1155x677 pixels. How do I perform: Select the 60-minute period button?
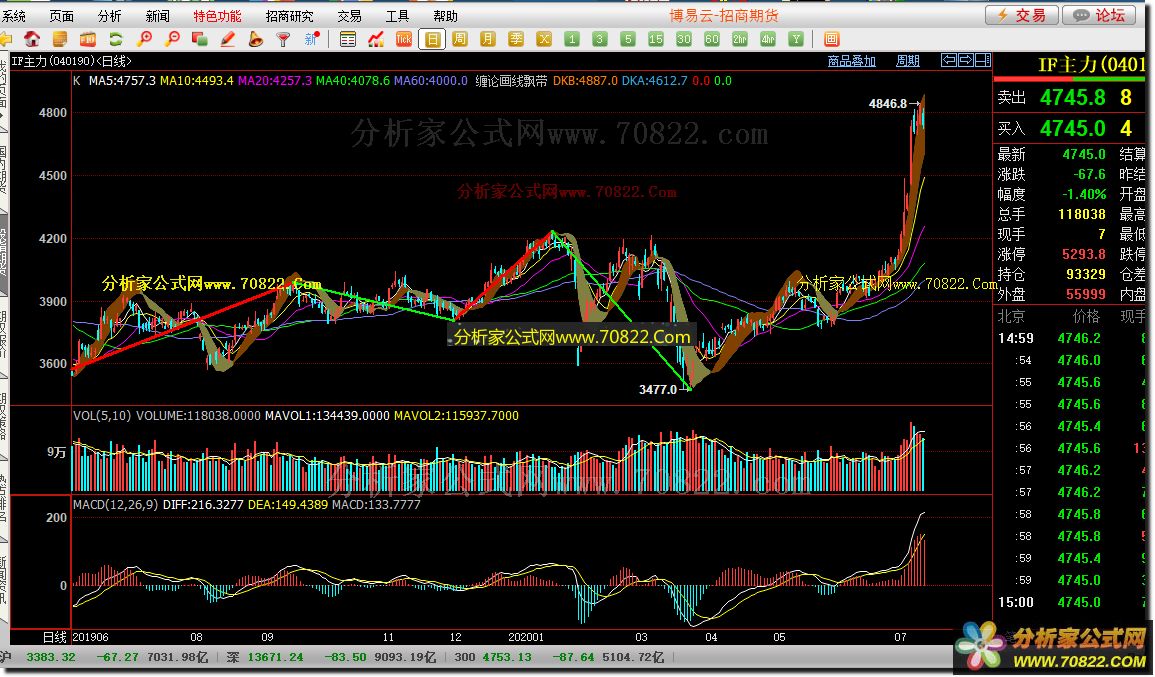tap(712, 39)
